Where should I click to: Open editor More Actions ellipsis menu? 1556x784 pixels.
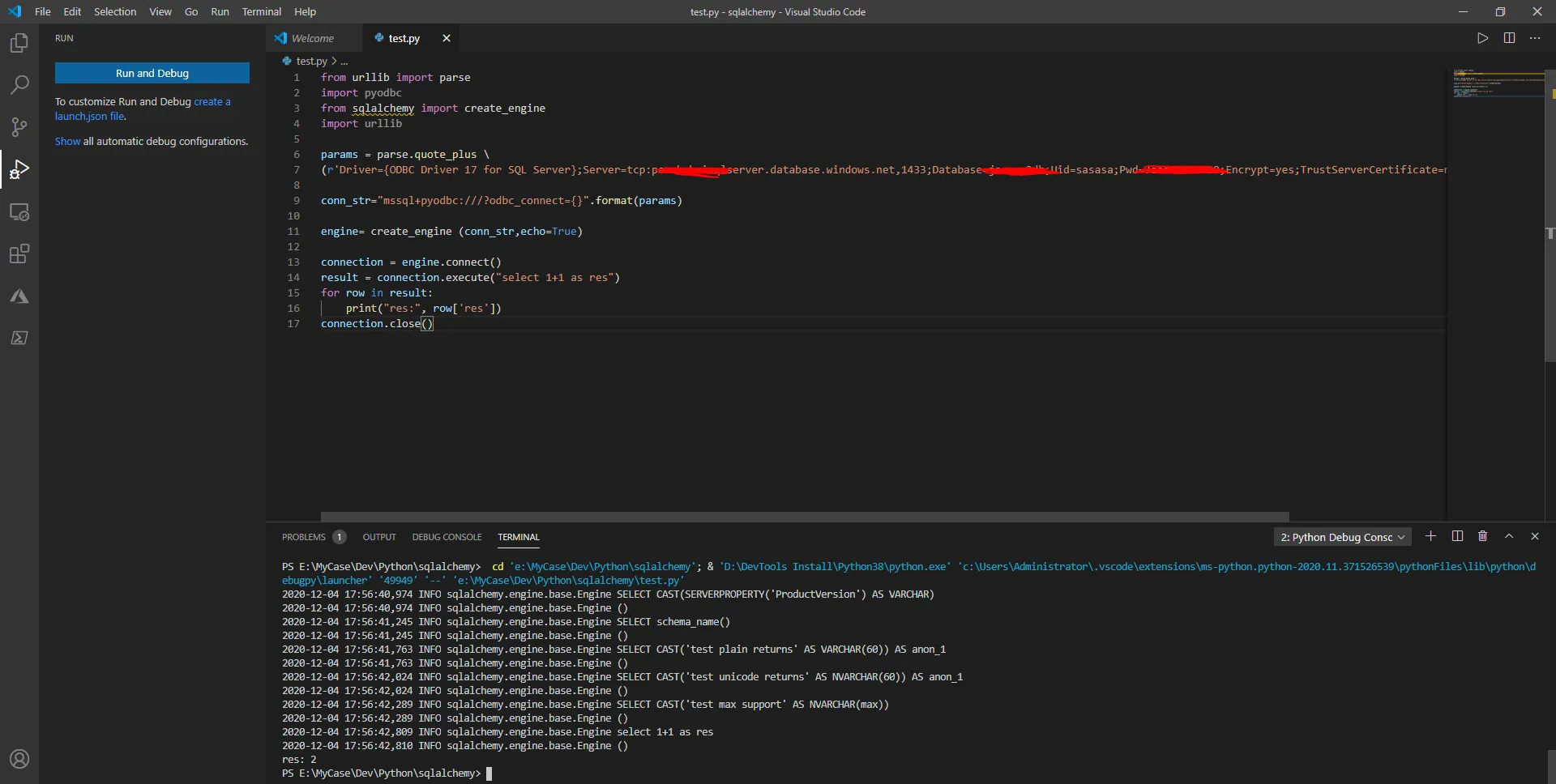pos(1535,38)
